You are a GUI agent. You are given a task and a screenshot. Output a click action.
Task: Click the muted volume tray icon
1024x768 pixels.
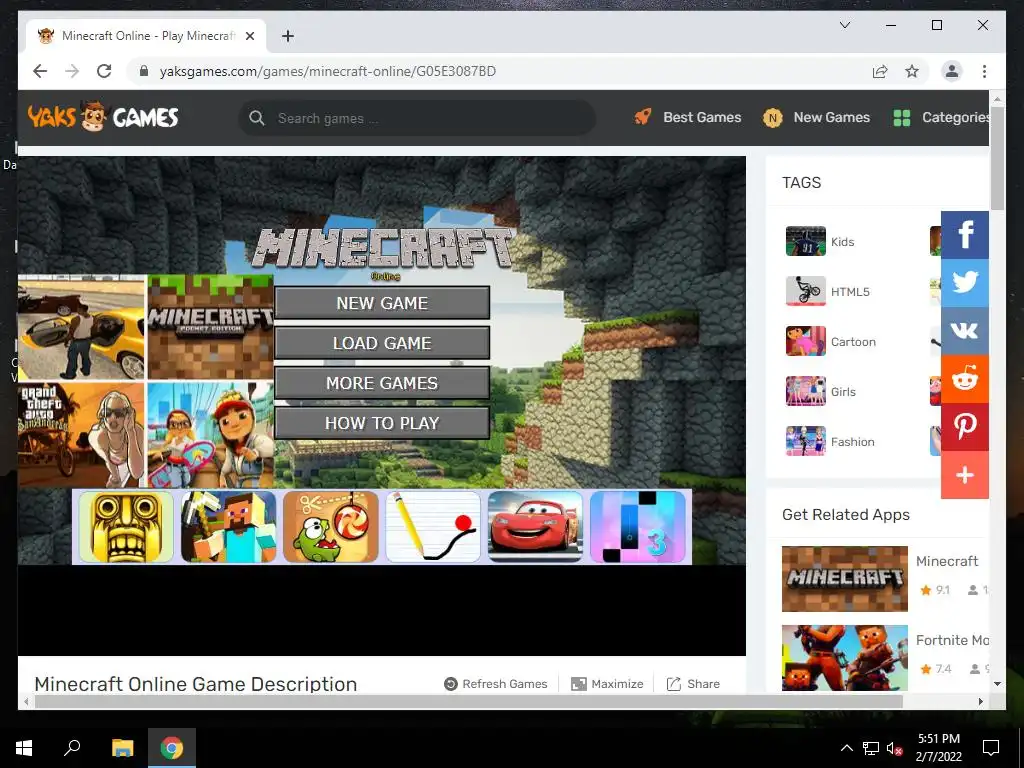894,748
